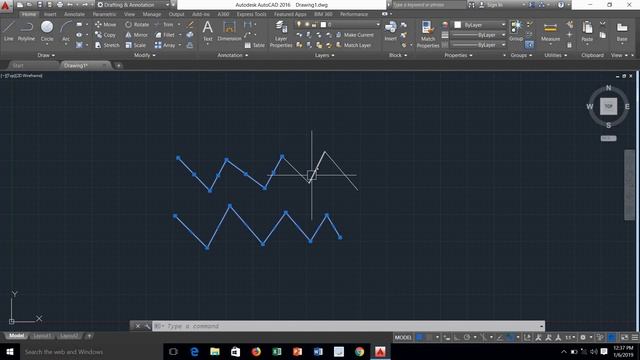Click the Stretch tool
This screenshot has width=640, height=360.
(x=107, y=45)
